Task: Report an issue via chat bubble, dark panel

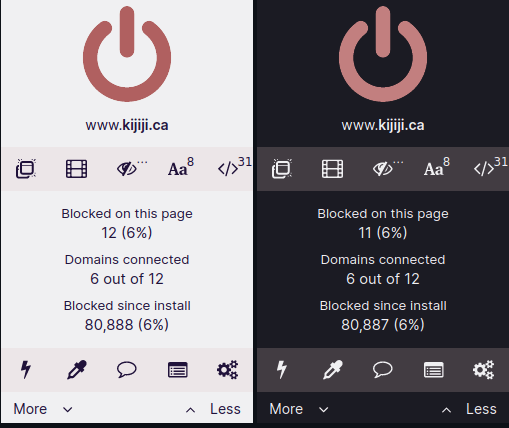Action: tap(383, 370)
